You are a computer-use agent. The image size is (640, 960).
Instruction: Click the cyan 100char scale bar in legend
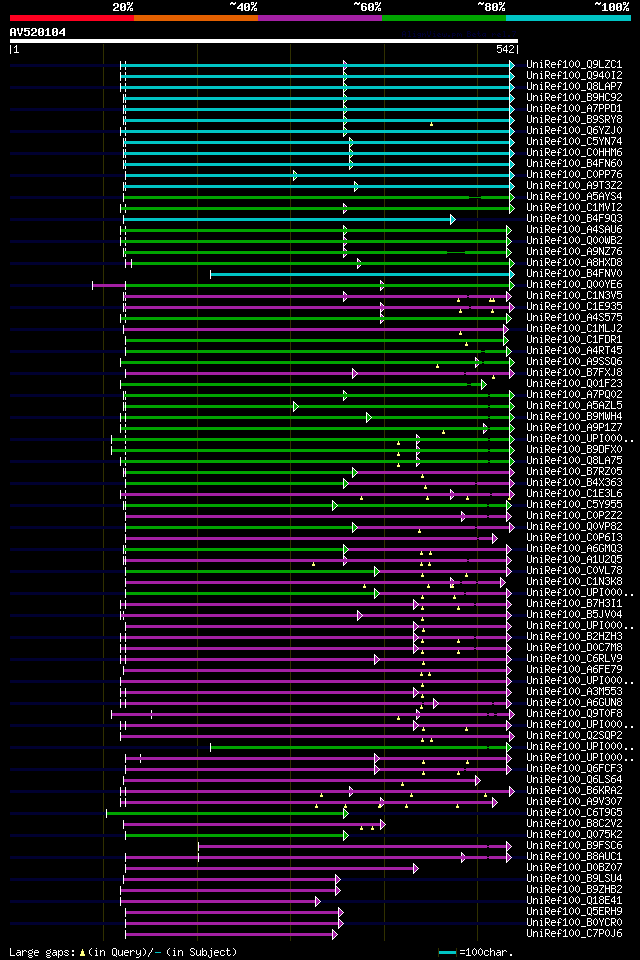(x=448, y=953)
